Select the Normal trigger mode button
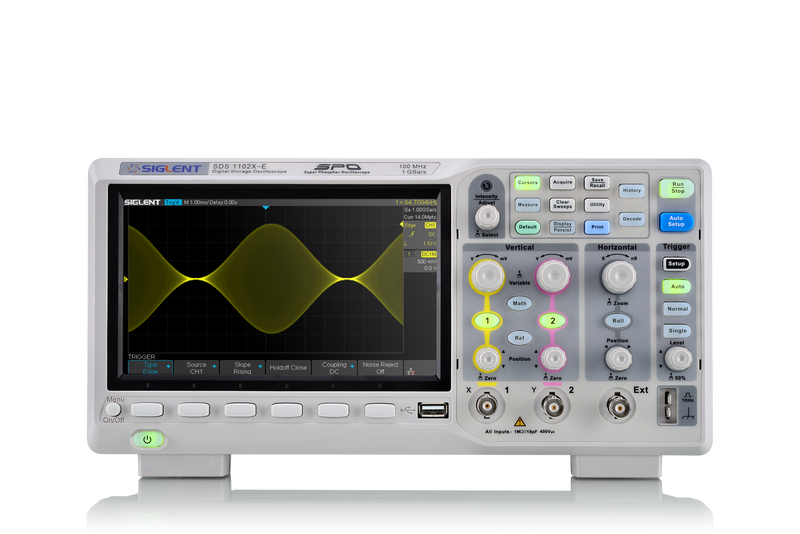Image resolution: width=800 pixels, height=534 pixels. (678, 309)
